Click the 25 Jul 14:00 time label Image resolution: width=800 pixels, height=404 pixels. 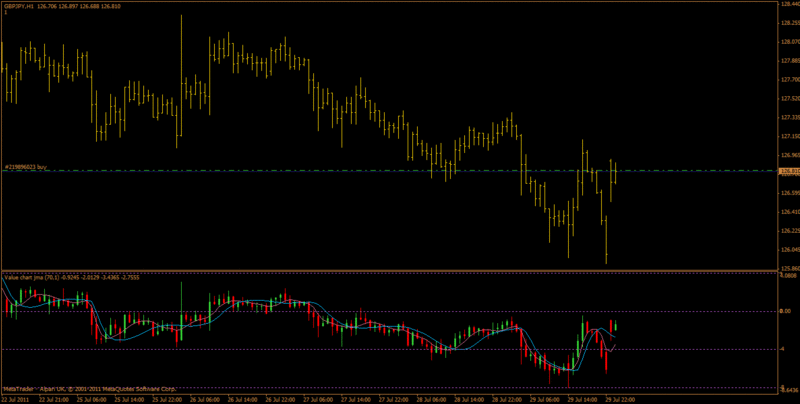[x=129, y=399]
